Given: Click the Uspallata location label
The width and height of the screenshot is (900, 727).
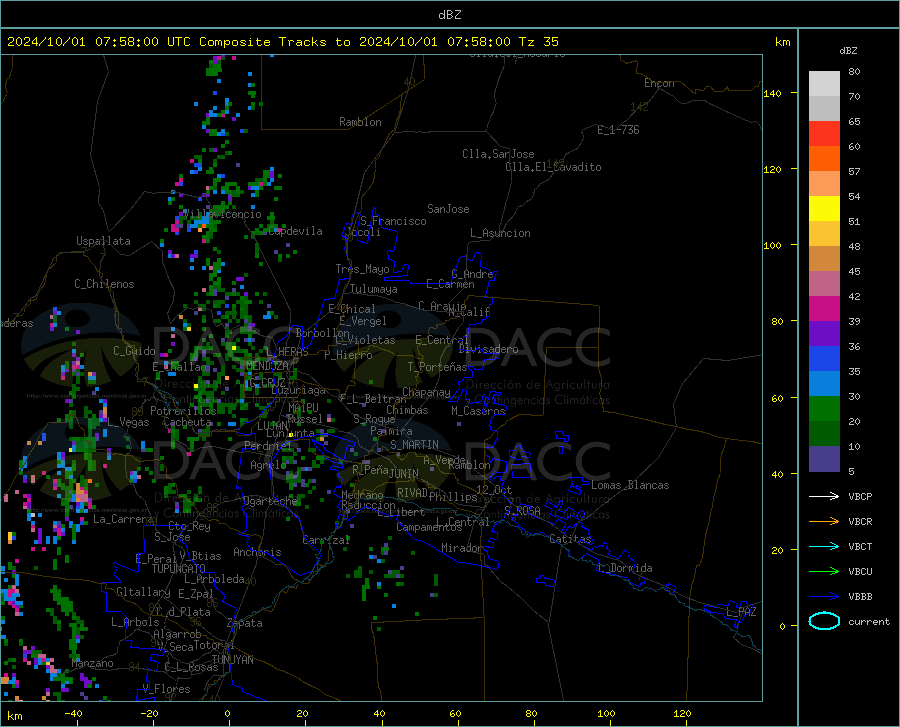Looking at the screenshot, I should 103,241.
